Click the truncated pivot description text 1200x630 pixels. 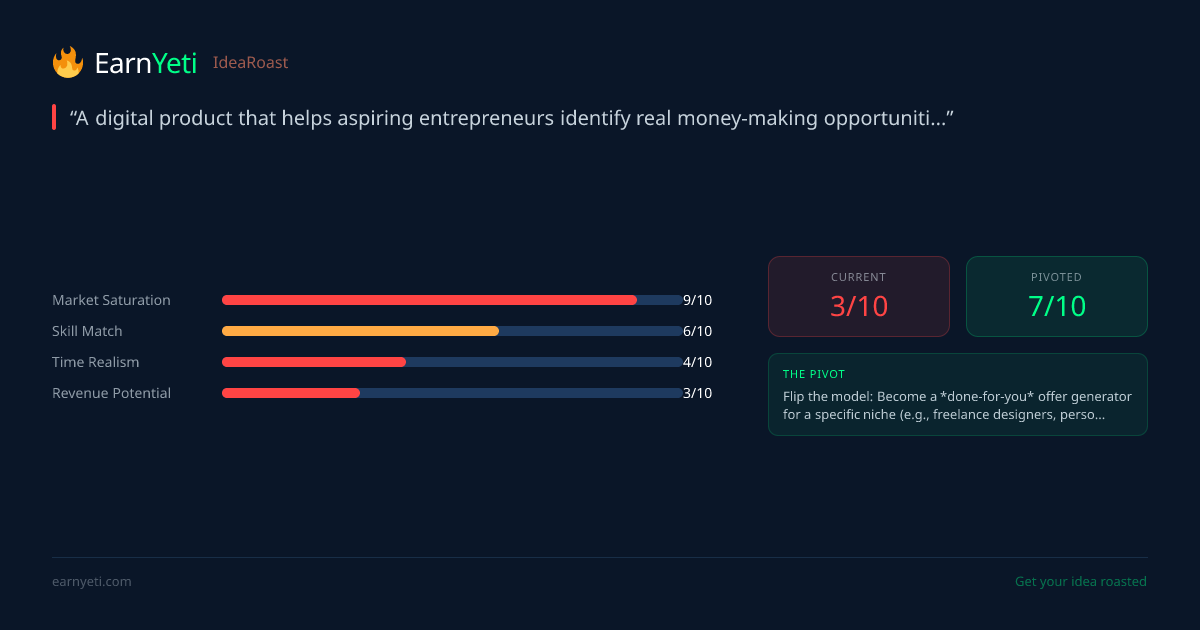coord(957,405)
